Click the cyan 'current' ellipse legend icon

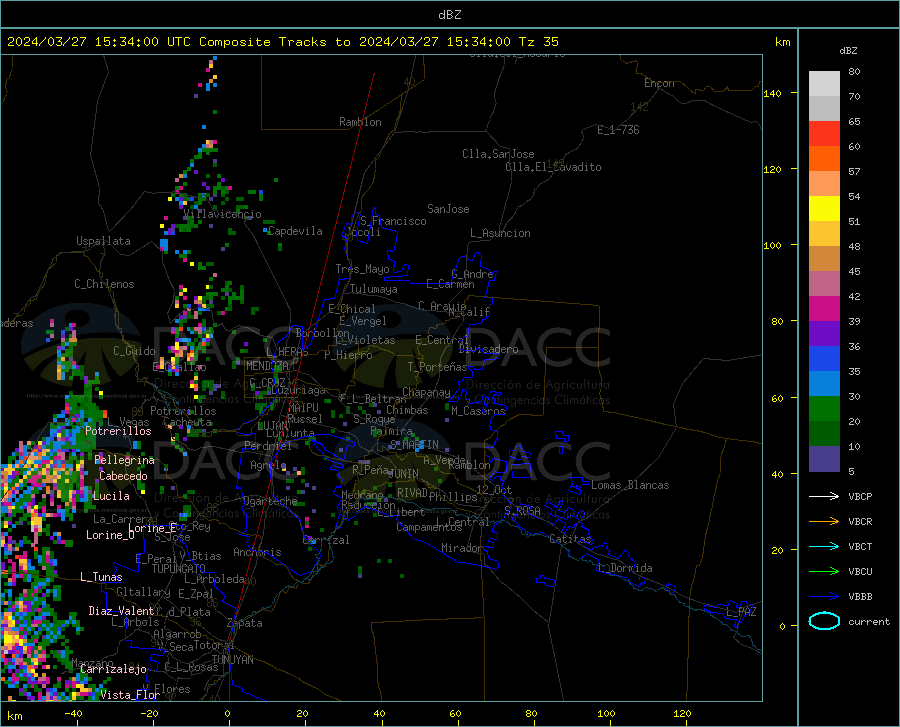coord(824,621)
